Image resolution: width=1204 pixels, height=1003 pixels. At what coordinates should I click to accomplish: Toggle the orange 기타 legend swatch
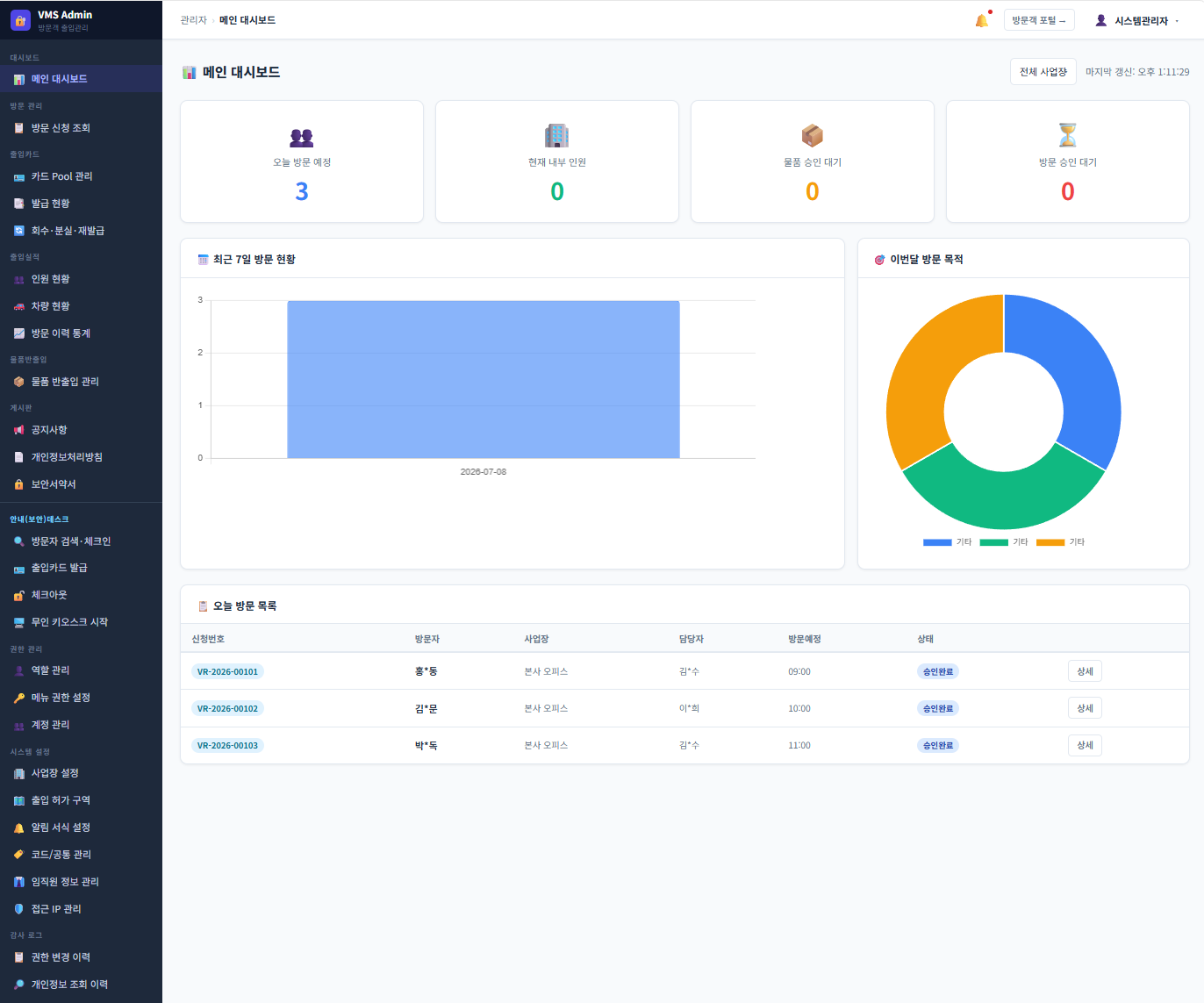(x=1050, y=542)
